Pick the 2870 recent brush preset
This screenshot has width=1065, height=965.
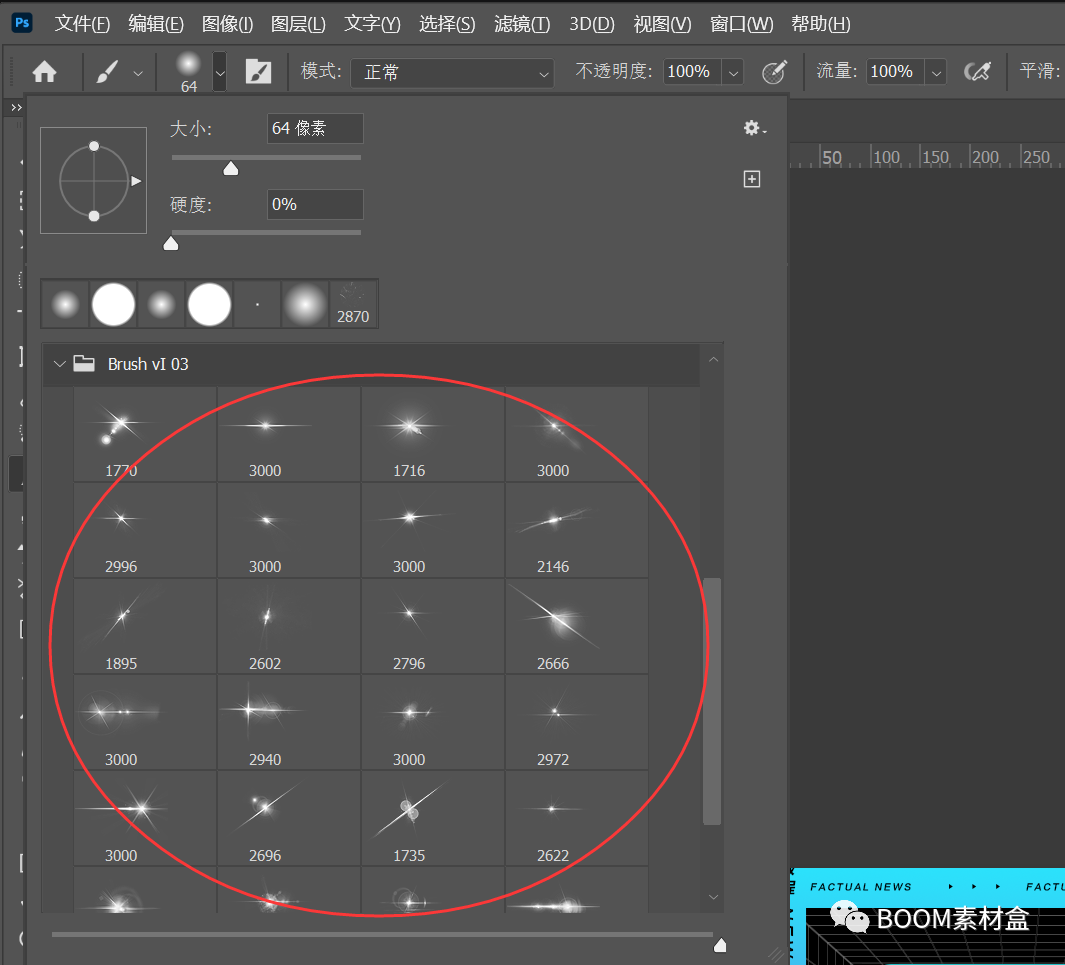click(x=353, y=304)
